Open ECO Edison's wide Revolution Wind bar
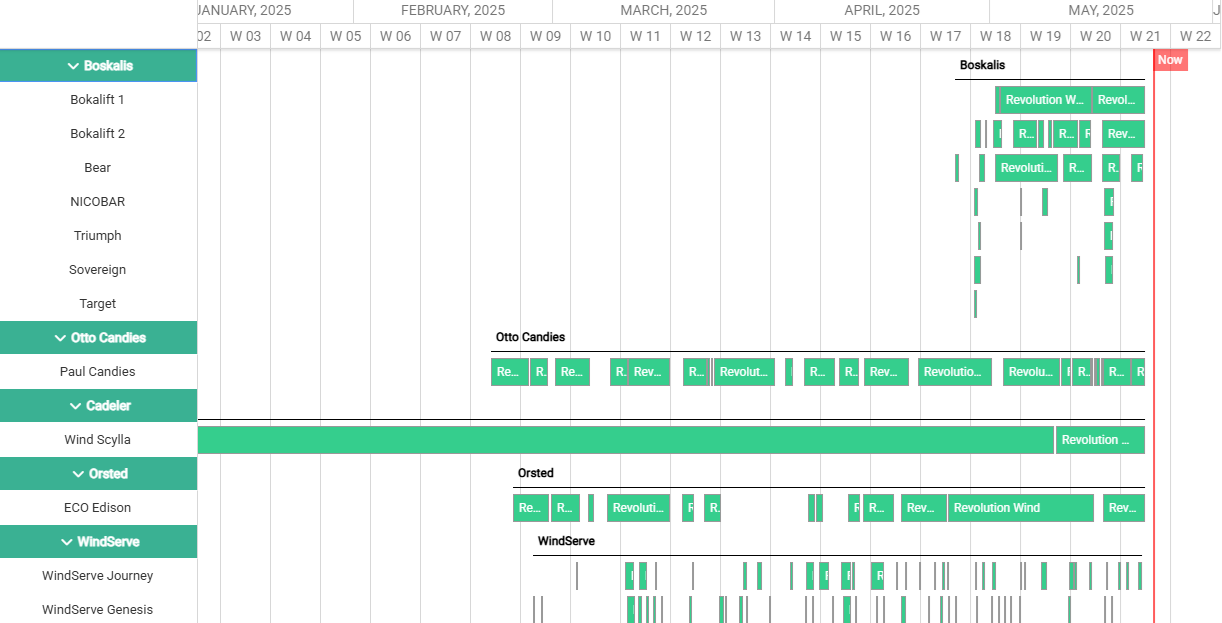 (x=1020, y=508)
